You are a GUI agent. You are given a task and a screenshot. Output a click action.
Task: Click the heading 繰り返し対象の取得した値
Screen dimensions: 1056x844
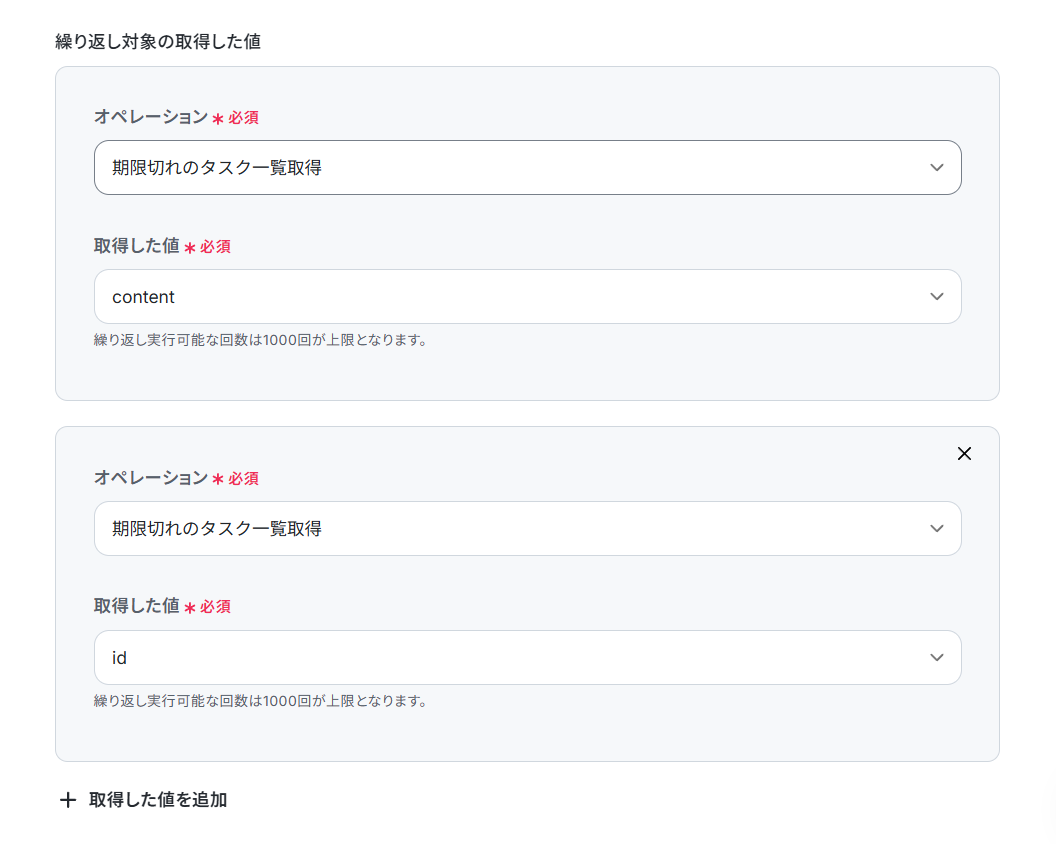pyautogui.click(x=158, y=42)
